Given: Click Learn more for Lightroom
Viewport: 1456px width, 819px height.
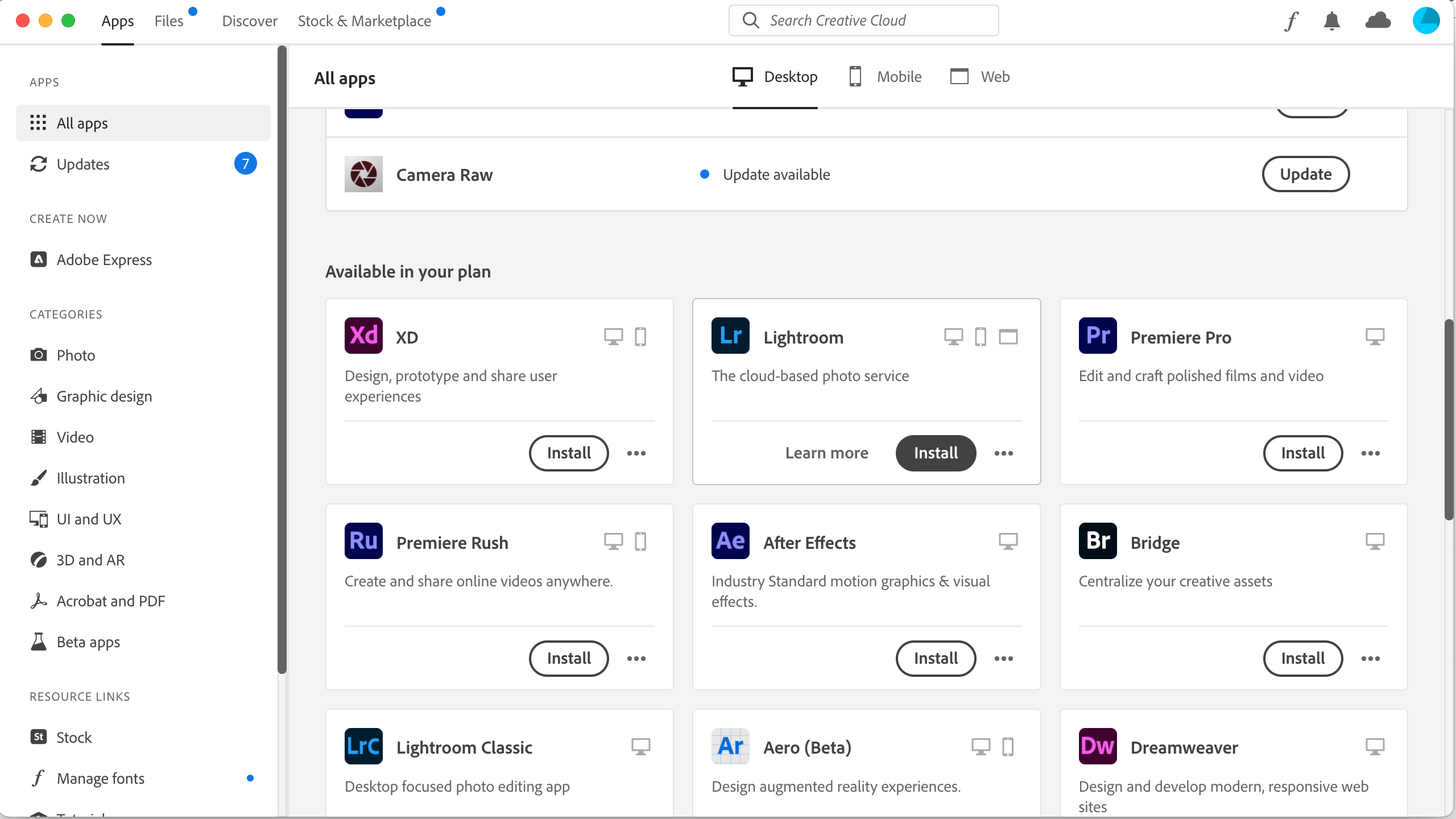Looking at the screenshot, I should (x=827, y=453).
